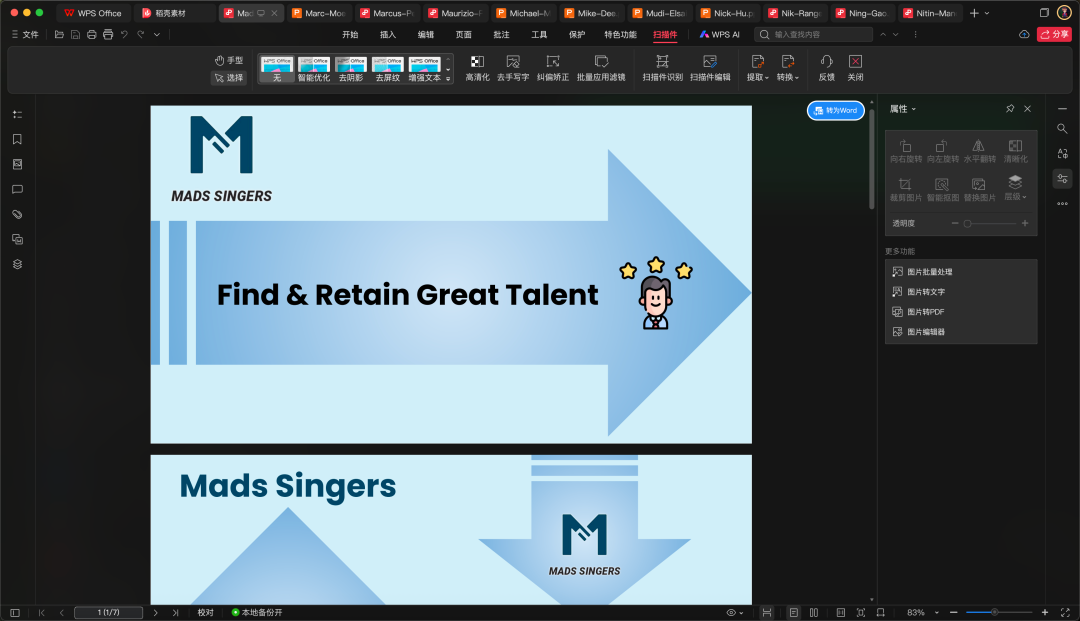This screenshot has width=1080, height=621.
Task: Choose the 去手写字 handwriting removal tool
Action: [513, 69]
